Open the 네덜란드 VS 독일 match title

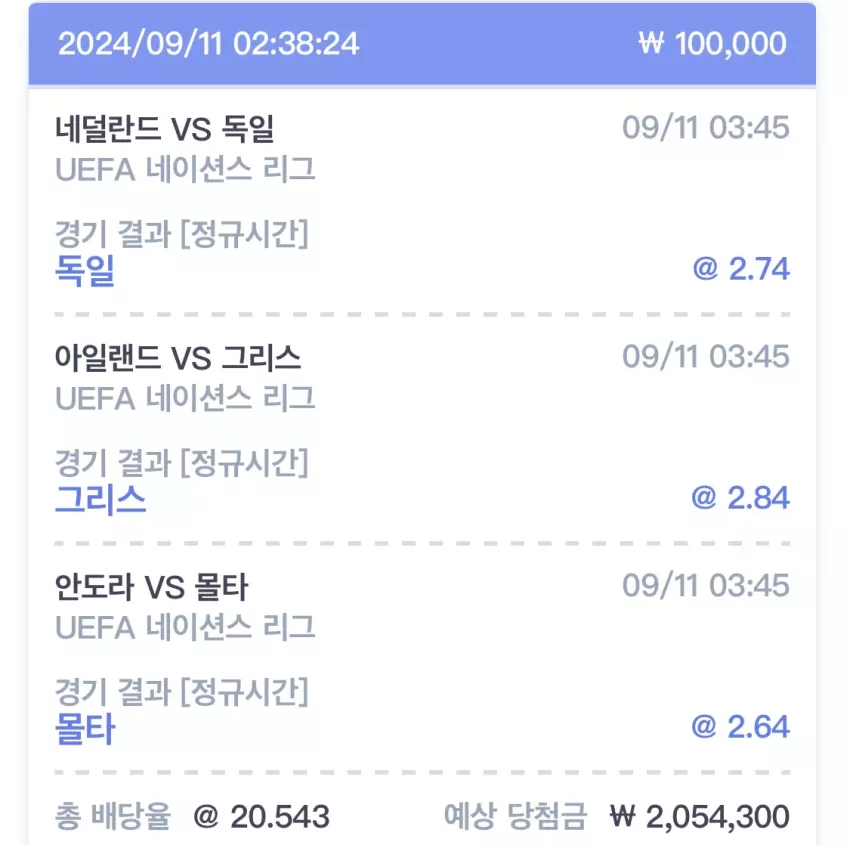[165, 128]
